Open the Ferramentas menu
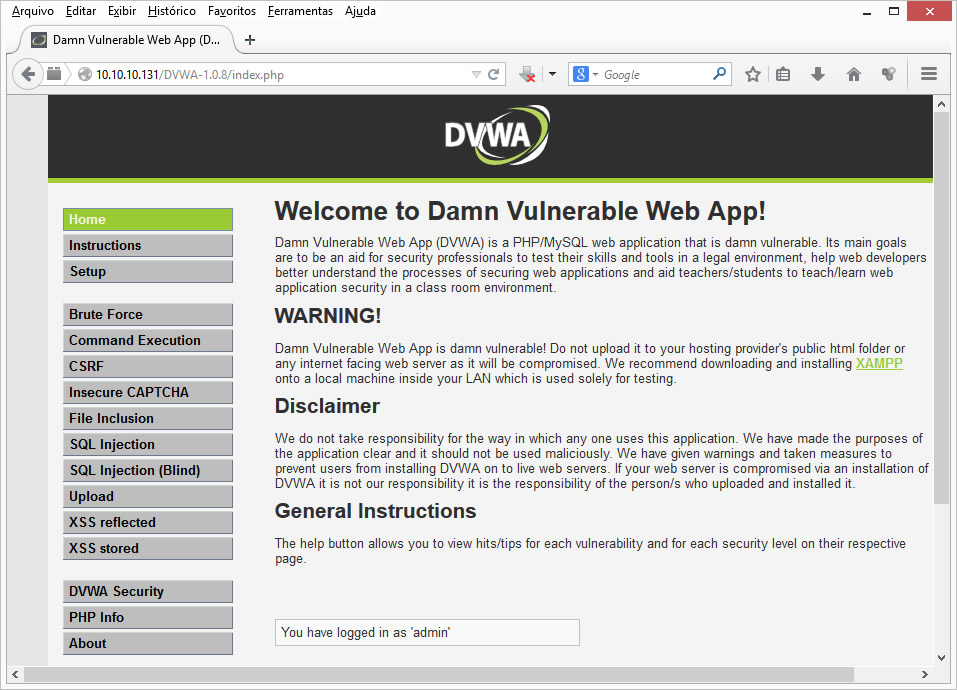This screenshot has height=690, width=957. point(300,11)
